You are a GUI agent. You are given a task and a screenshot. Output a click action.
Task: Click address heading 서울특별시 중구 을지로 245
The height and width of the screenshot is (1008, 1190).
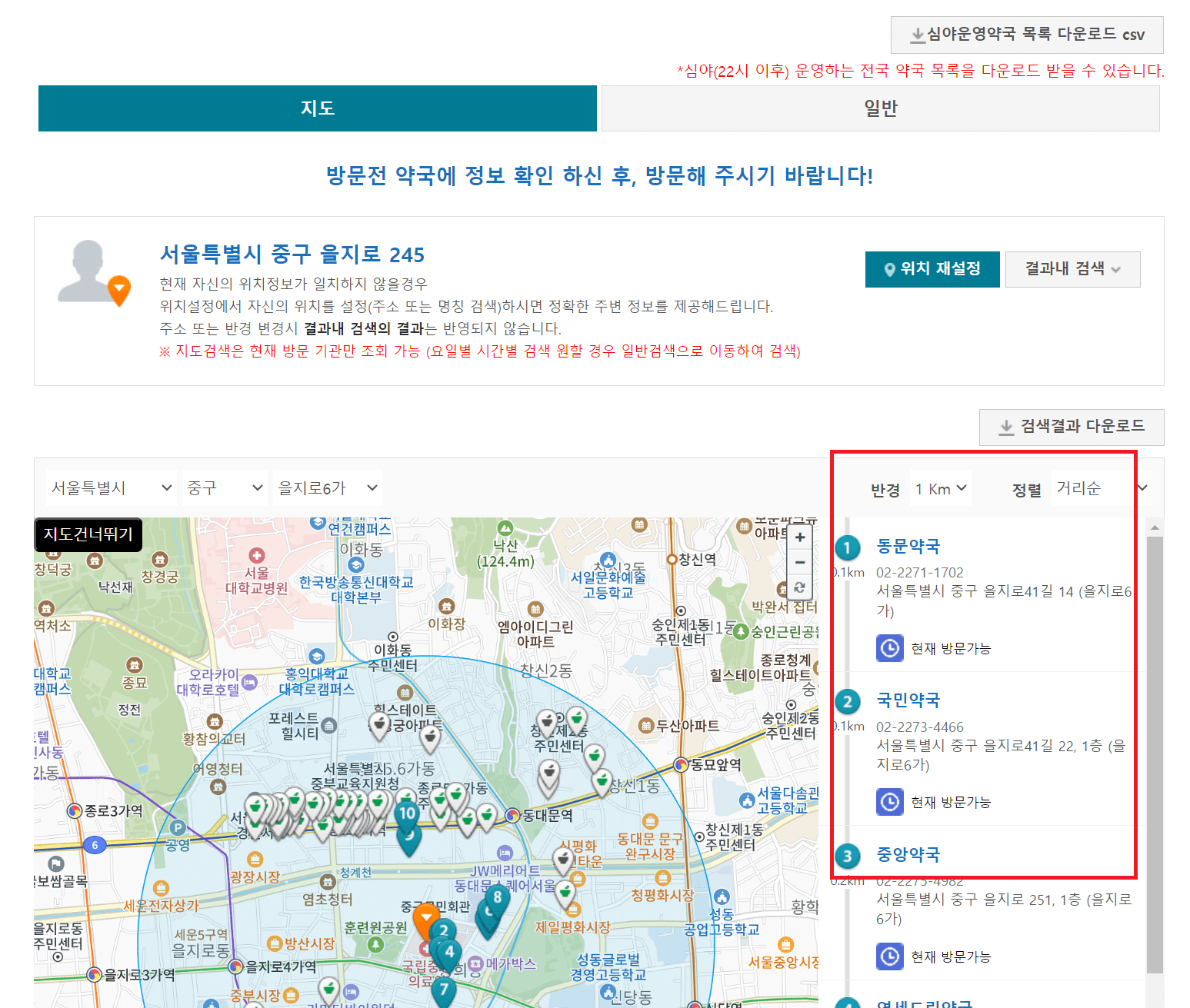click(292, 254)
